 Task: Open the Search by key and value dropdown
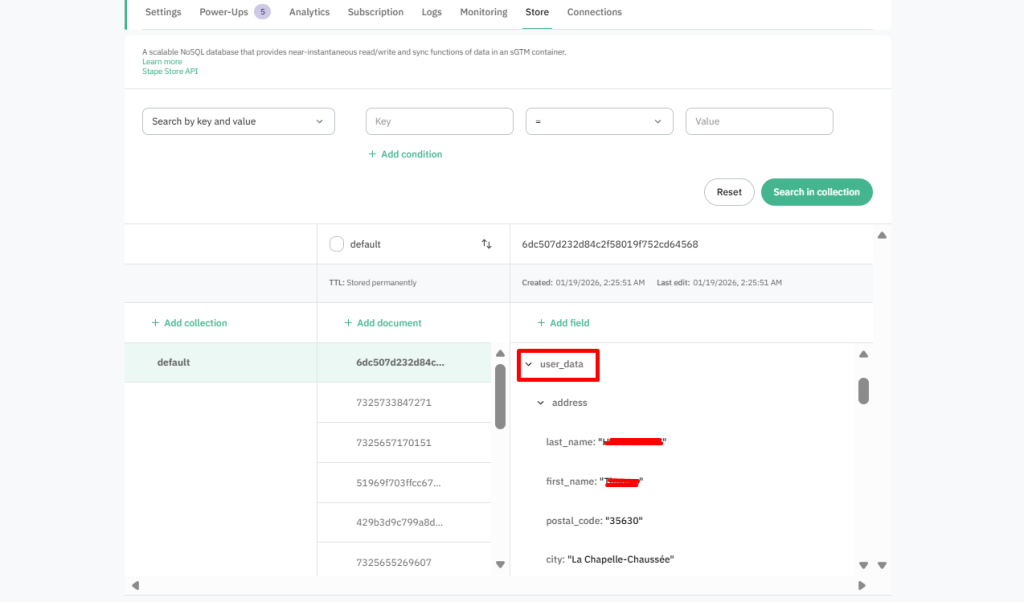pos(238,122)
